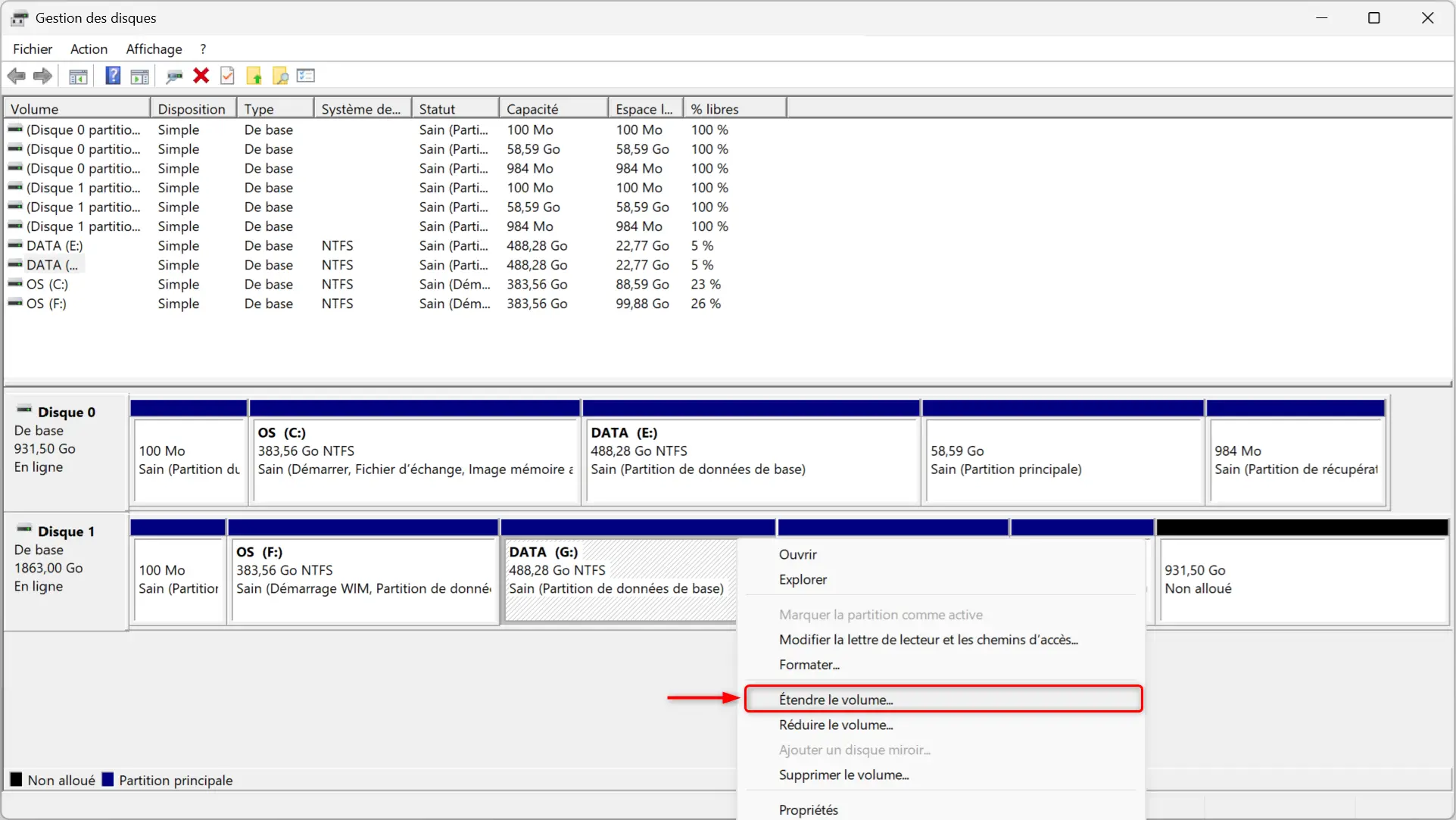The height and width of the screenshot is (820, 1456).
Task: Click the drive icon of OS (C:) row
Action: pos(15,283)
